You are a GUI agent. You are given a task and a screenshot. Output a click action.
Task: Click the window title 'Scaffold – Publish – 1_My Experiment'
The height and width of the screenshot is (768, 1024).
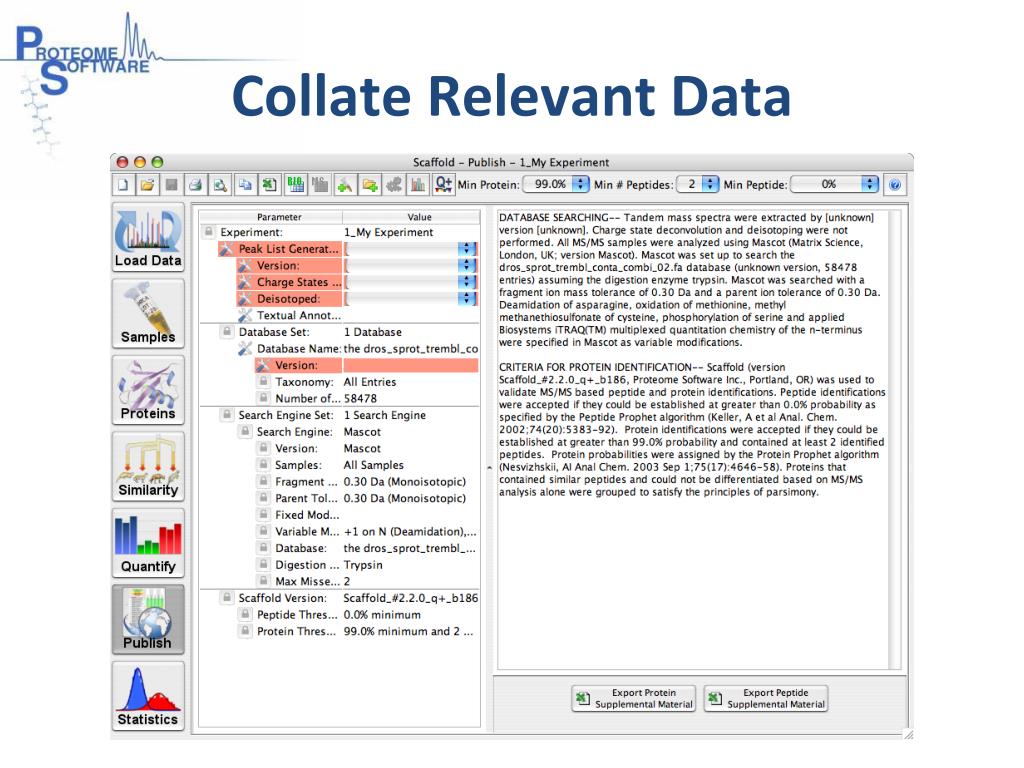coord(511,162)
